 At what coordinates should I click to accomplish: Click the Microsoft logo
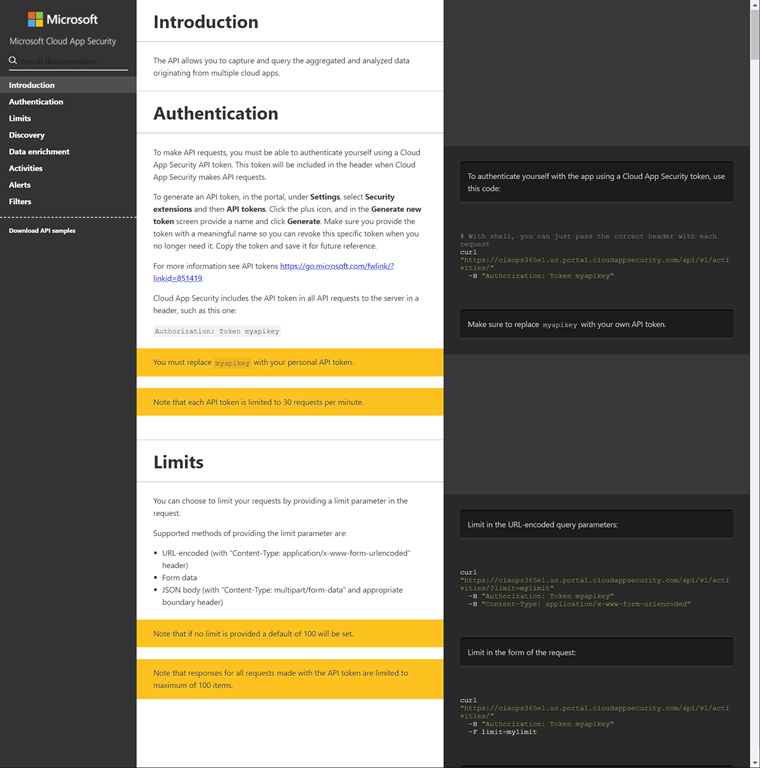point(63,19)
